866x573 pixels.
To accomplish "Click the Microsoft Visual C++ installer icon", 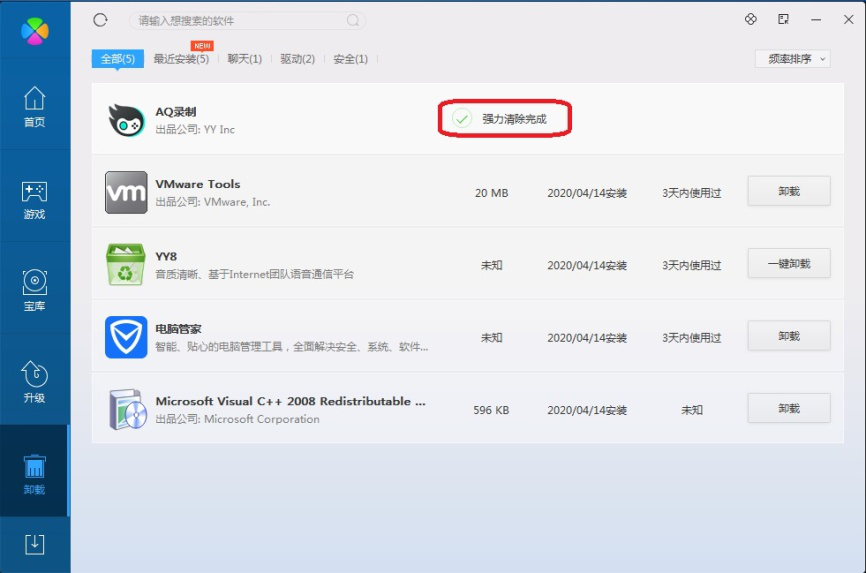I will tap(128, 409).
